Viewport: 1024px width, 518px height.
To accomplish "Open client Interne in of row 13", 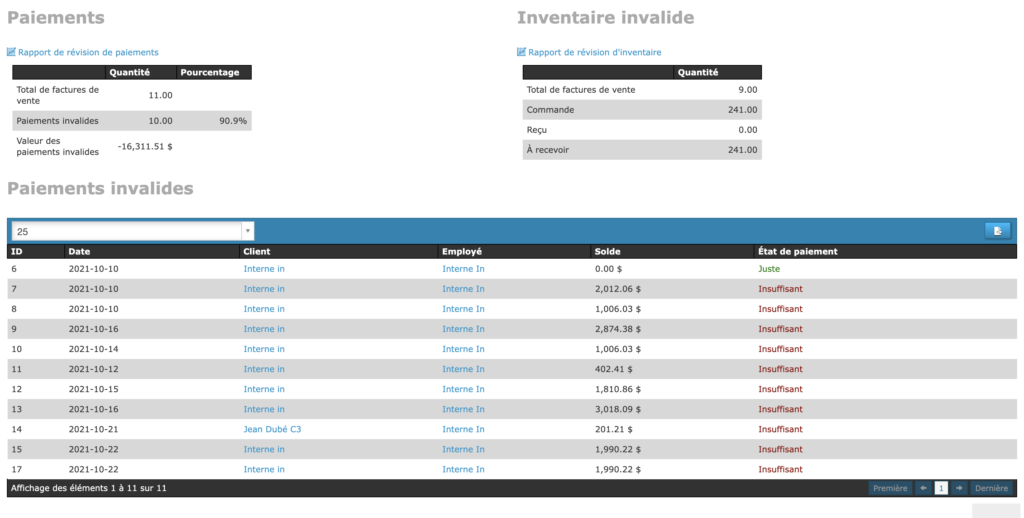I will 264,409.
